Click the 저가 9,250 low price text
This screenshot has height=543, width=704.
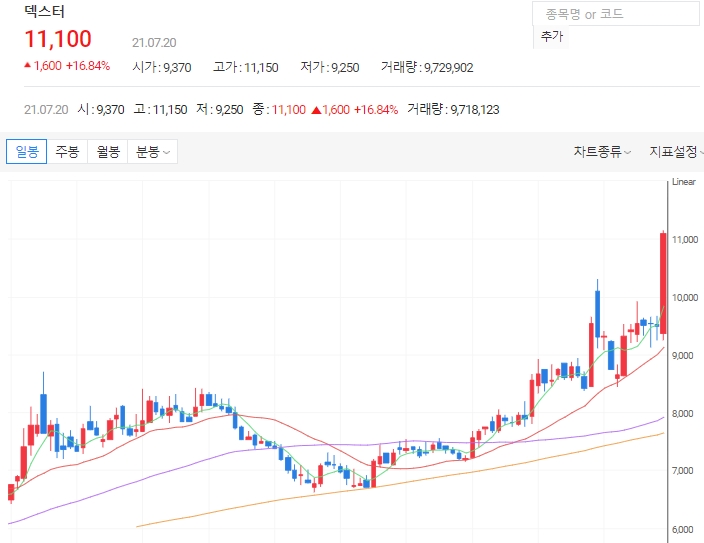tap(330, 67)
